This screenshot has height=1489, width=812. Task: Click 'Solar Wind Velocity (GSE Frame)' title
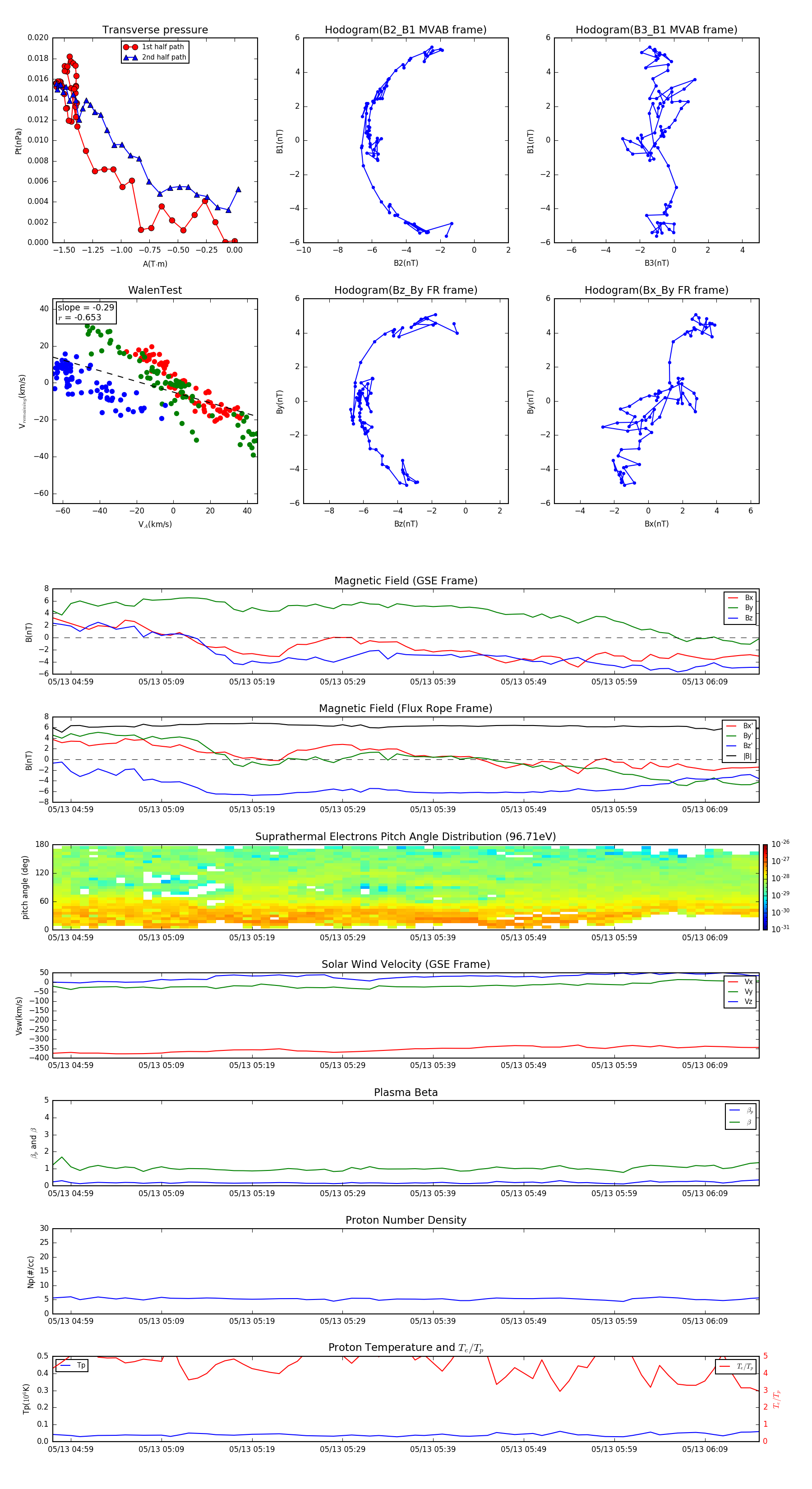(x=406, y=965)
